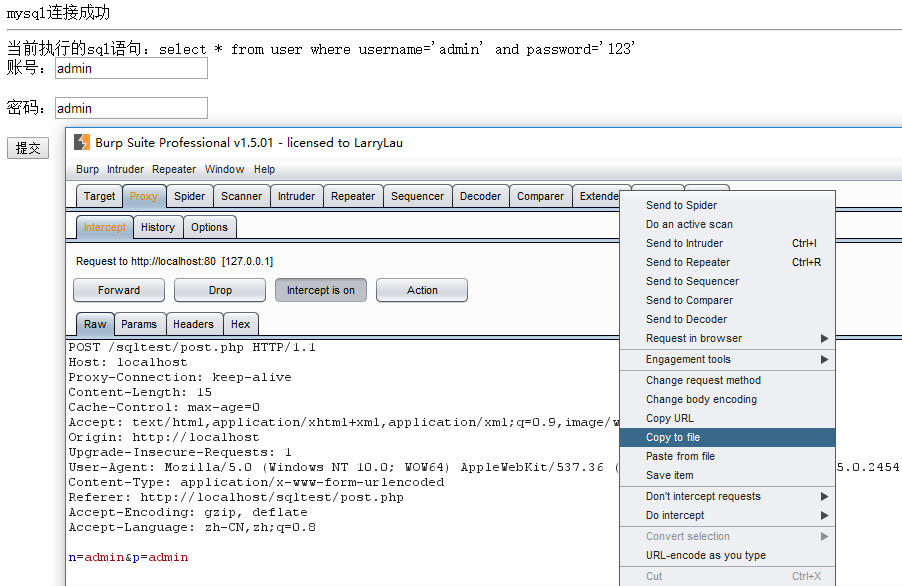This screenshot has width=902, height=586.
Task: Click the 密码 password input field
Action: (131, 108)
